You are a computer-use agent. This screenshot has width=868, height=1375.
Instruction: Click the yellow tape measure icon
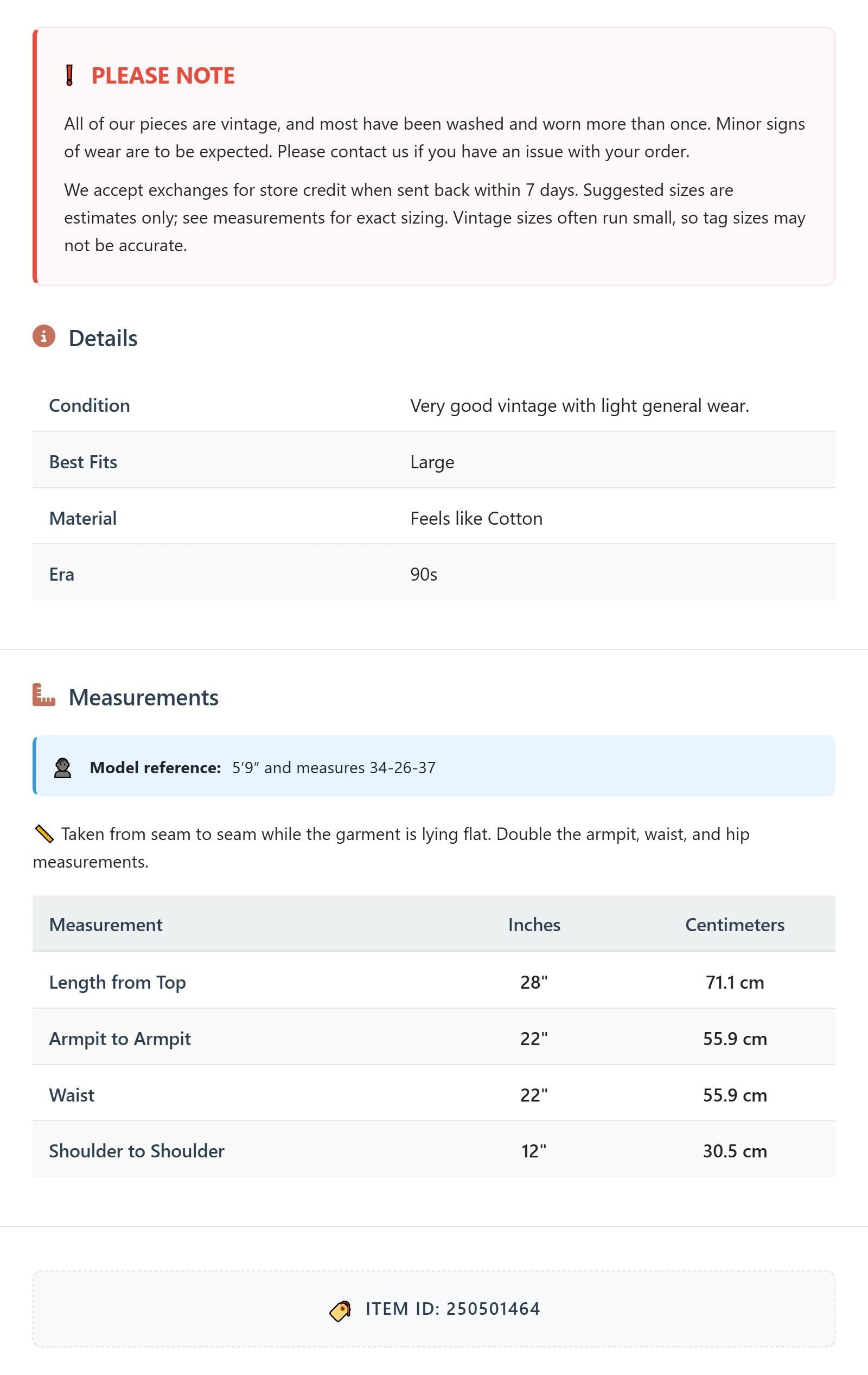click(x=43, y=833)
